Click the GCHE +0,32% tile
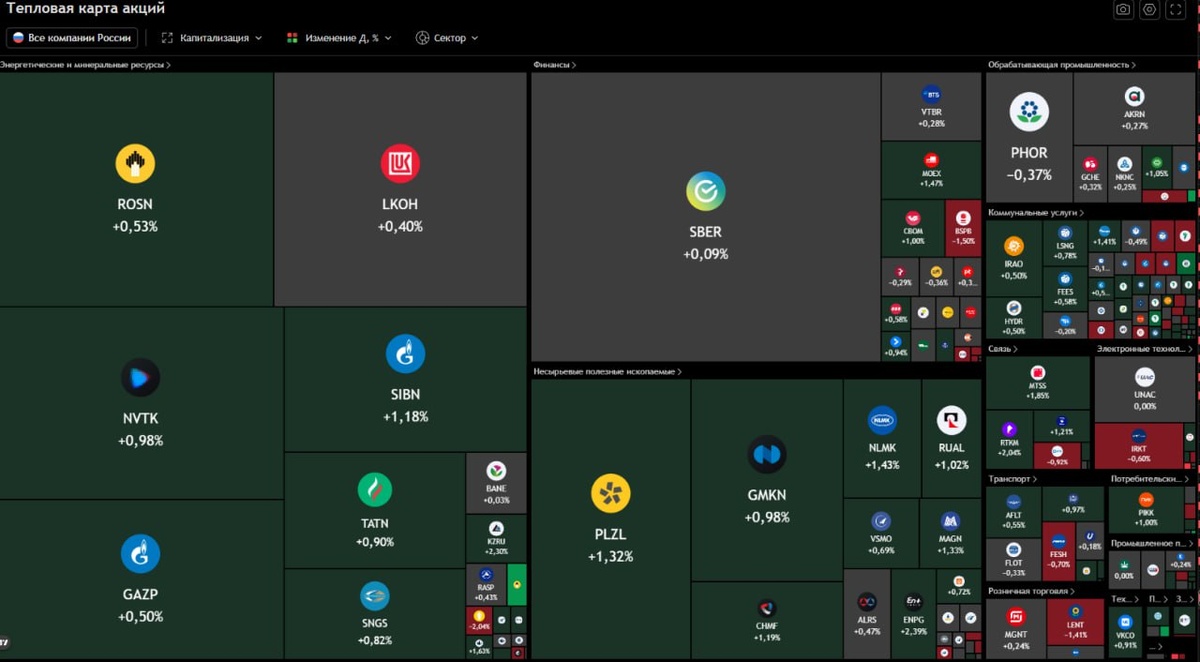1200x662 pixels. [1090, 173]
